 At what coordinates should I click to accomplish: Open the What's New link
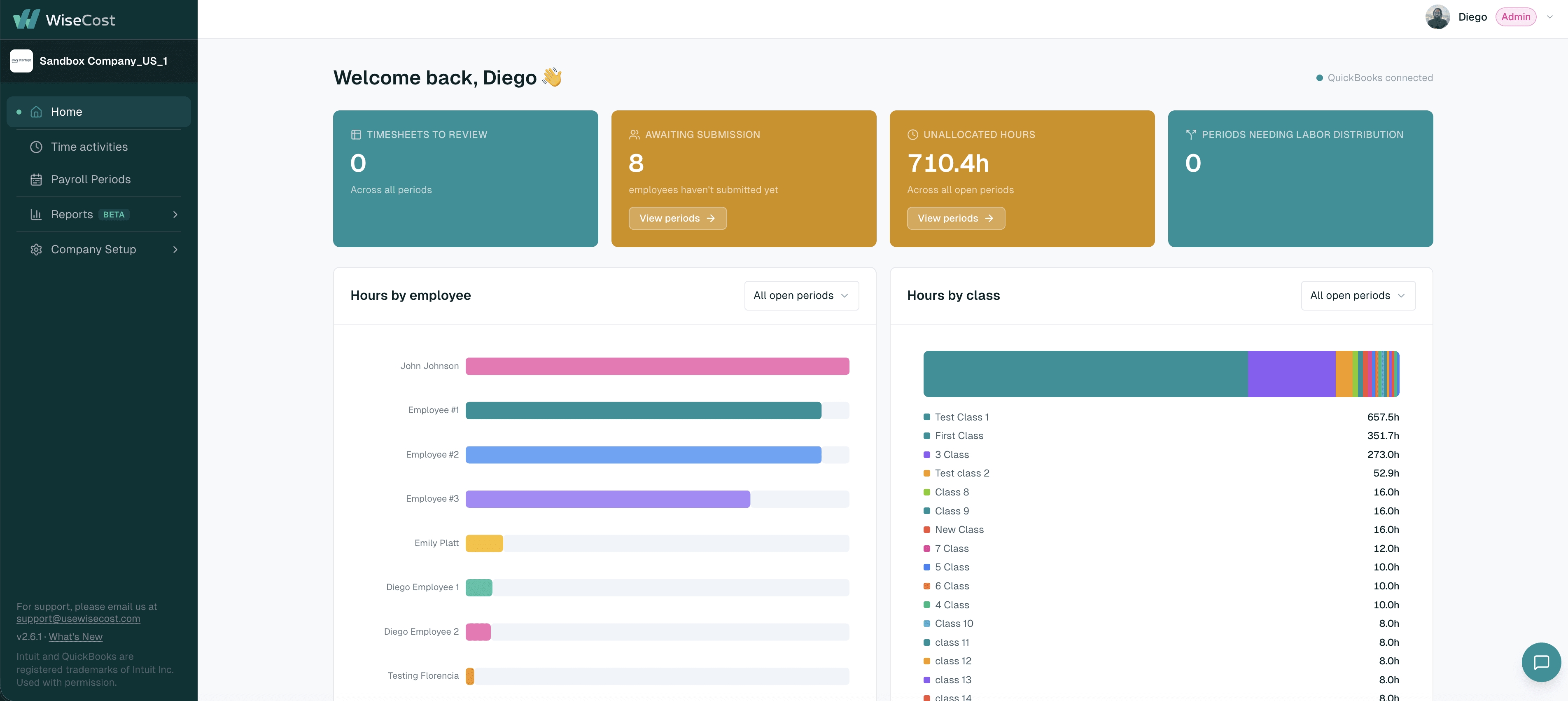[x=75, y=636]
